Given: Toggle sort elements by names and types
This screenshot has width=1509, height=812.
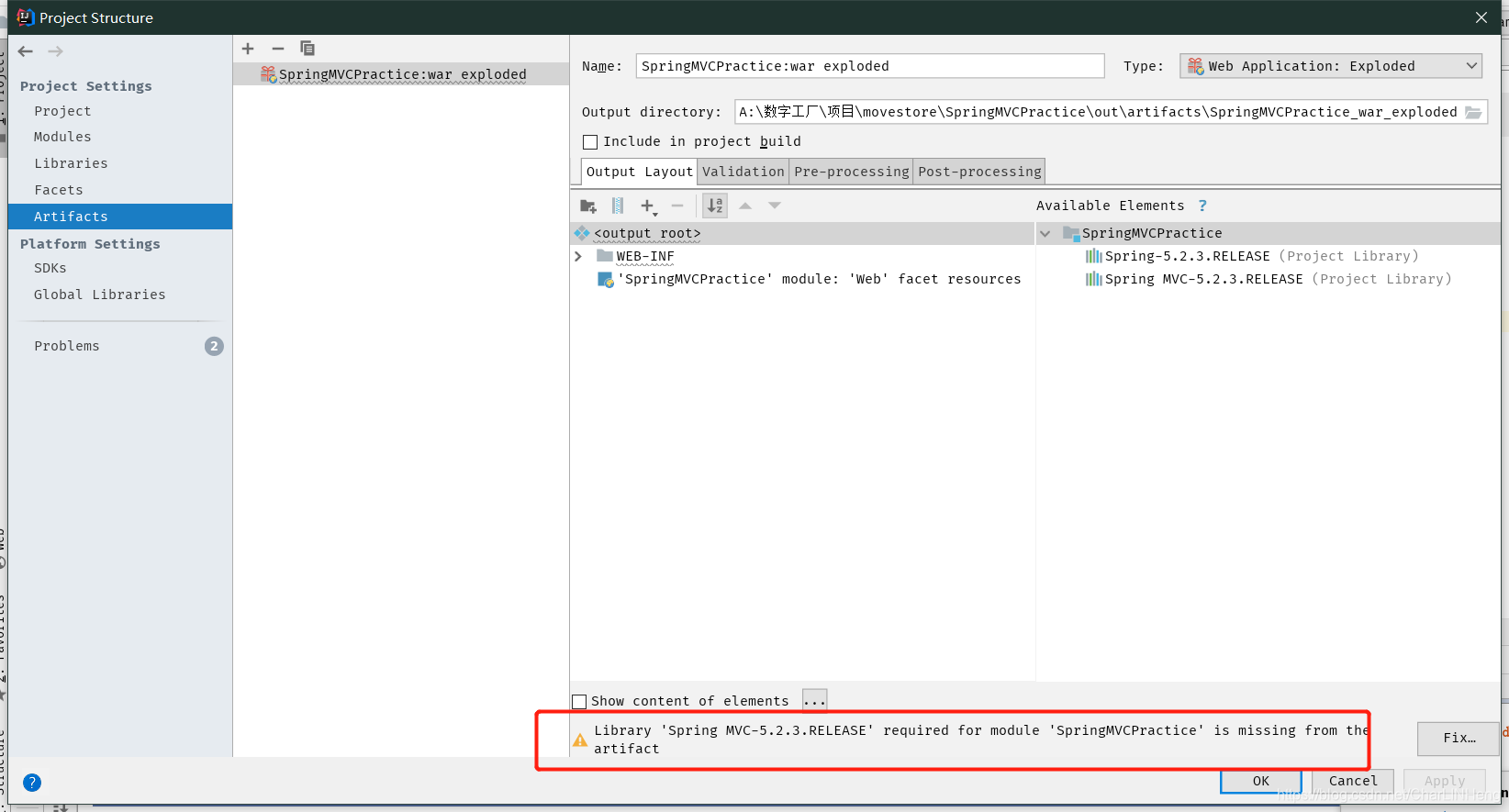Looking at the screenshot, I should point(715,206).
